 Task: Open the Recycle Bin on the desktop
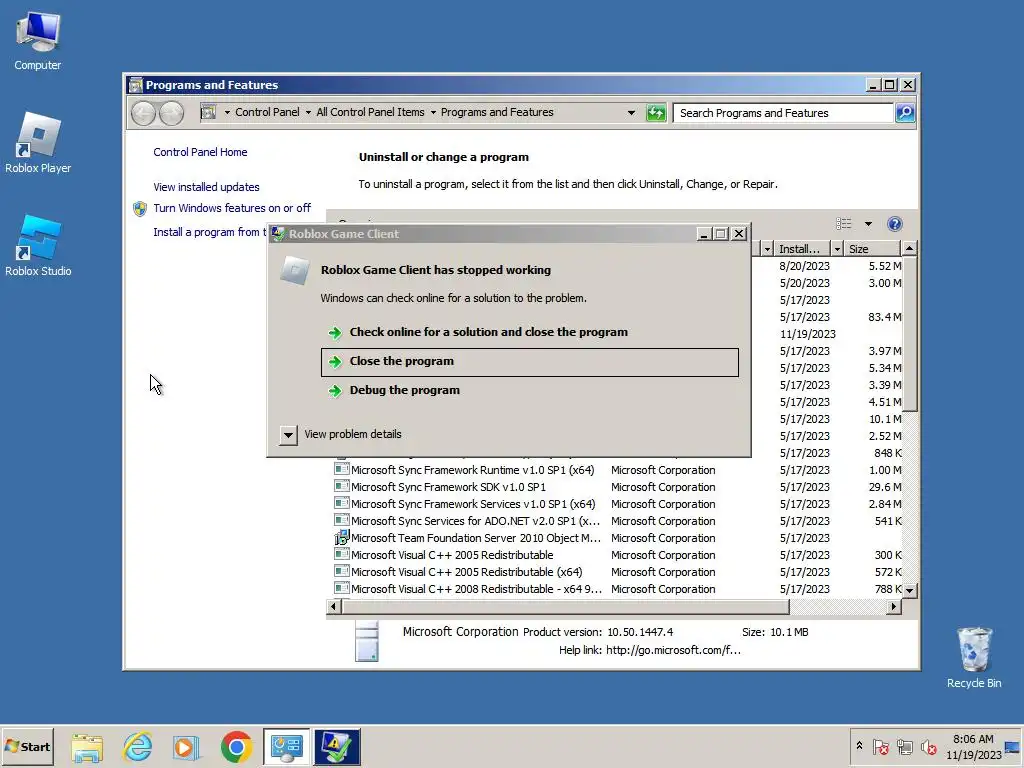coord(974,658)
